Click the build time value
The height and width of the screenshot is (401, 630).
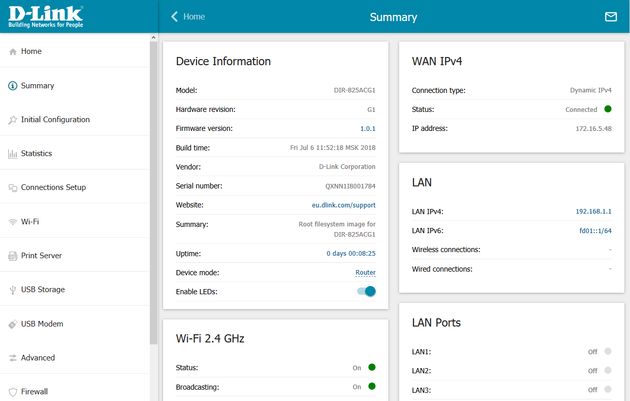(x=333, y=148)
